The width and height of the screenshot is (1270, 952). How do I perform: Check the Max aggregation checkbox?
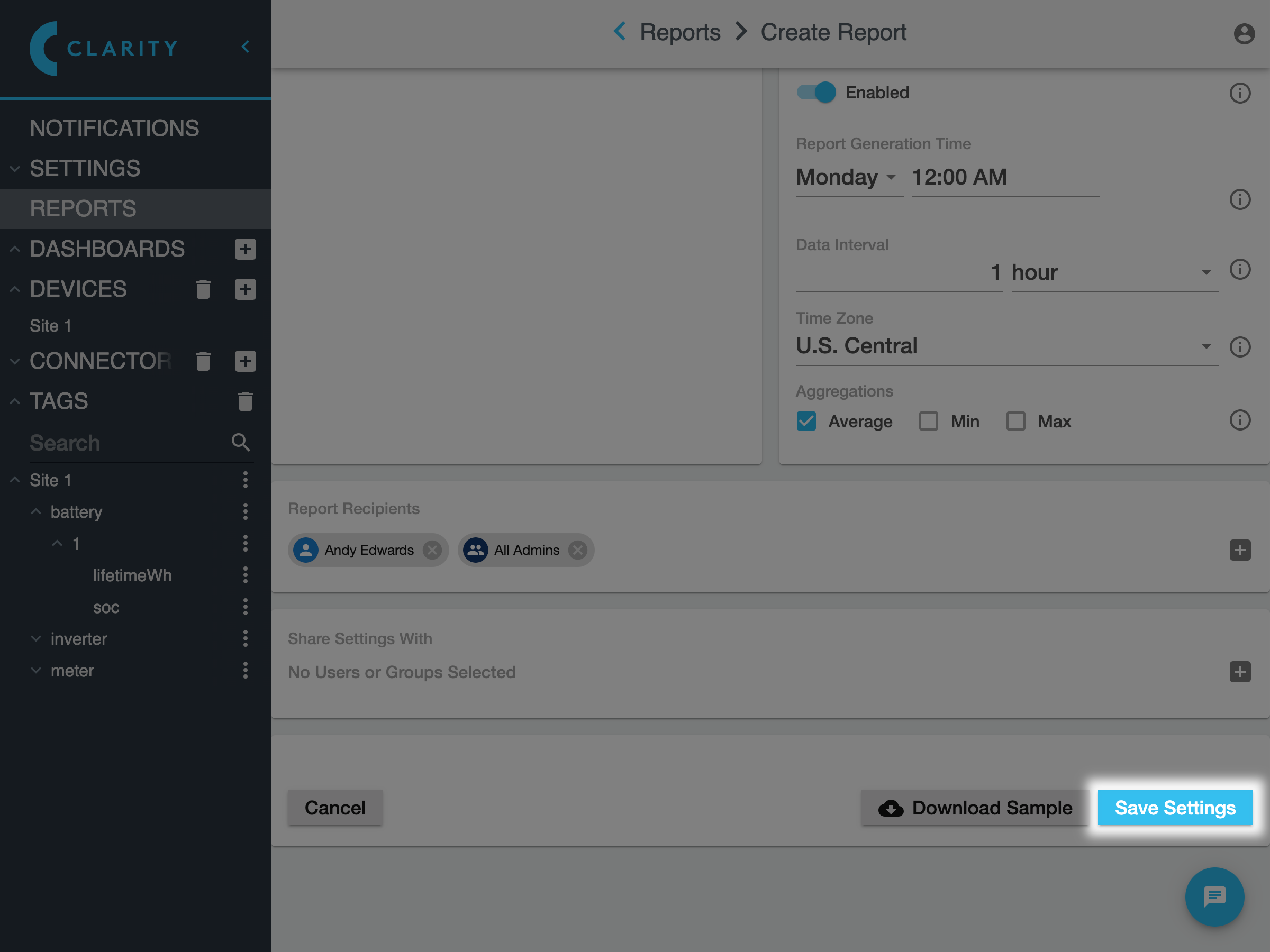pyautogui.click(x=1015, y=421)
